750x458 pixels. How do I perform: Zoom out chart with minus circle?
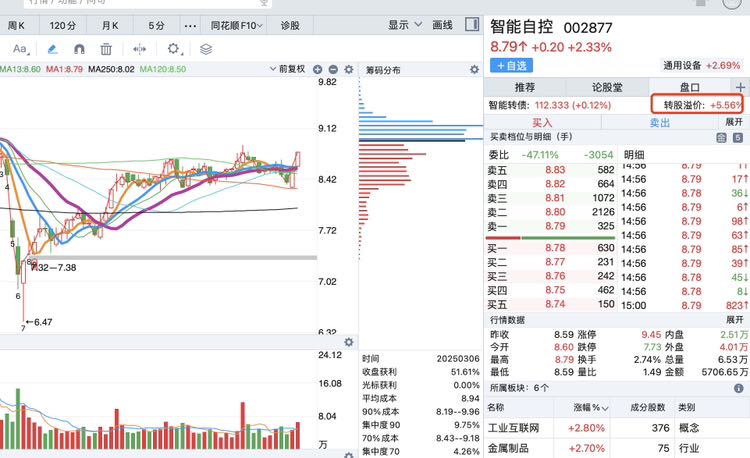tap(333, 69)
